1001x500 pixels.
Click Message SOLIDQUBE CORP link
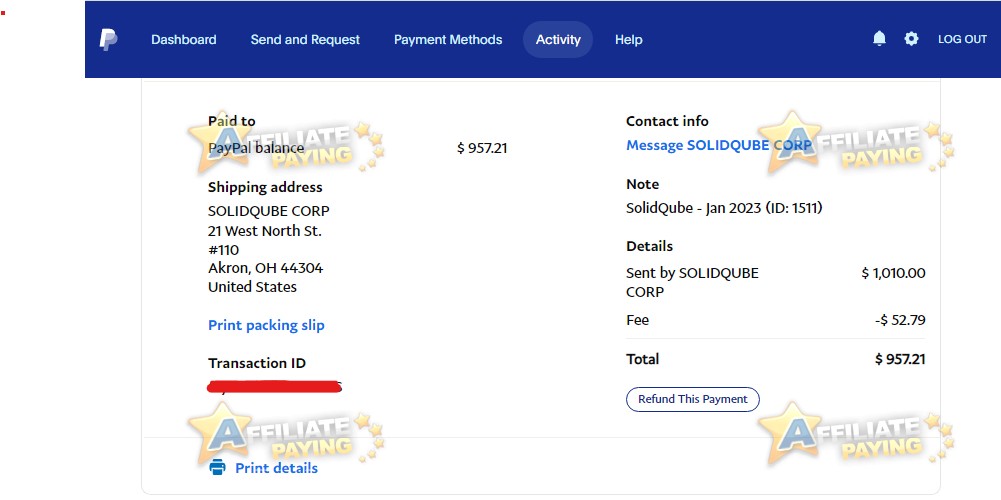[x=719, y=145]
